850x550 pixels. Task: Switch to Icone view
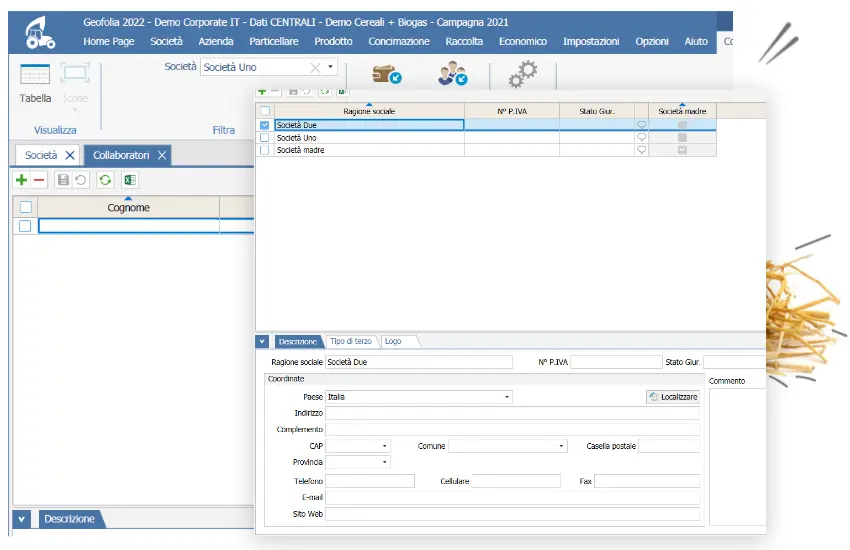[x=75, y=83]
